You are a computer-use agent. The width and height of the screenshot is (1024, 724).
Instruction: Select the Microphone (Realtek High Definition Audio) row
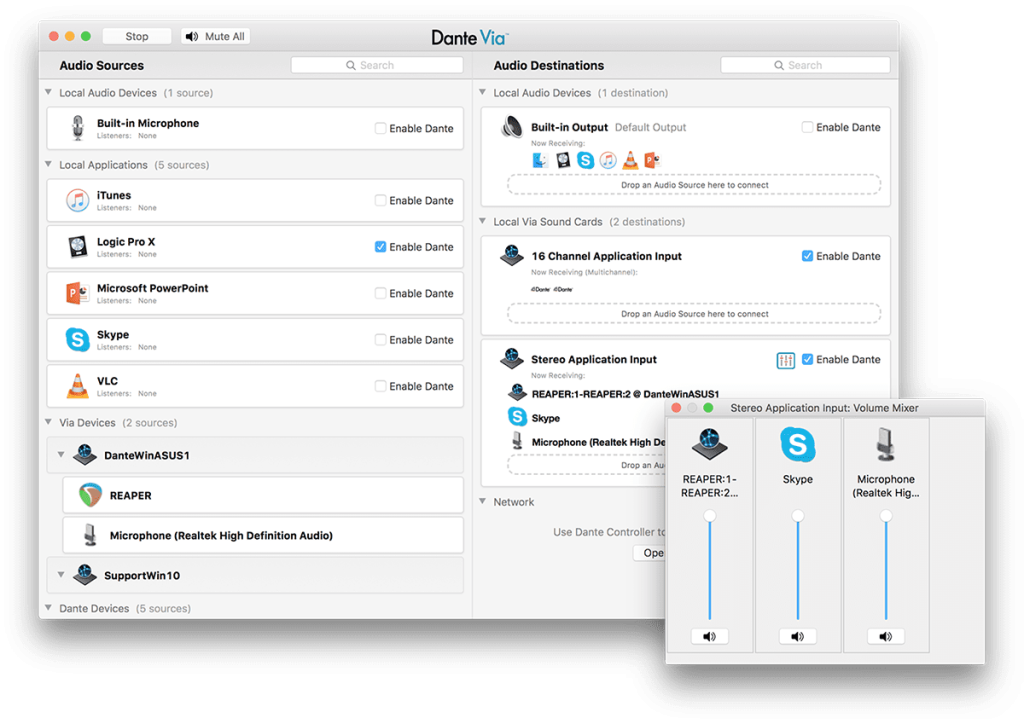point(263,535)
